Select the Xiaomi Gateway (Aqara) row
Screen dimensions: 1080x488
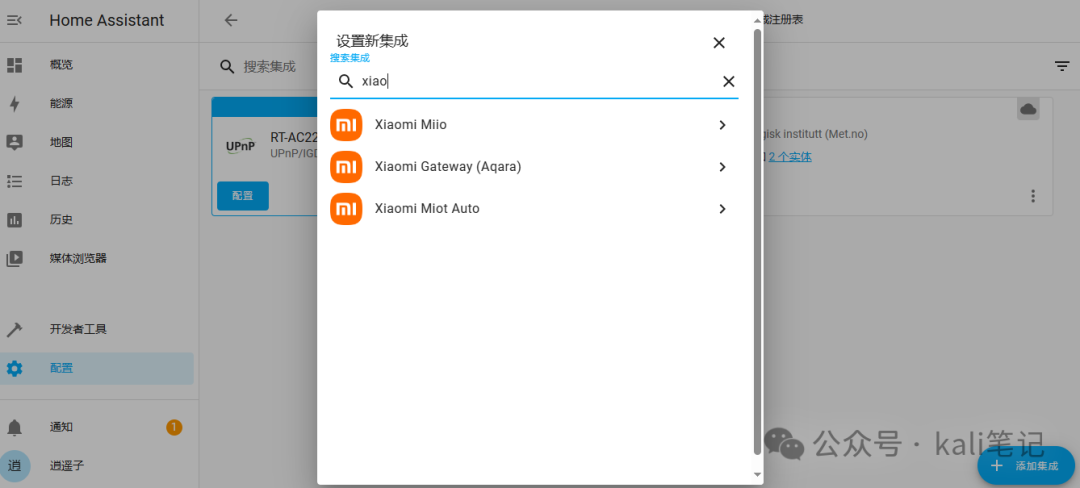click(x=534, y=167)
